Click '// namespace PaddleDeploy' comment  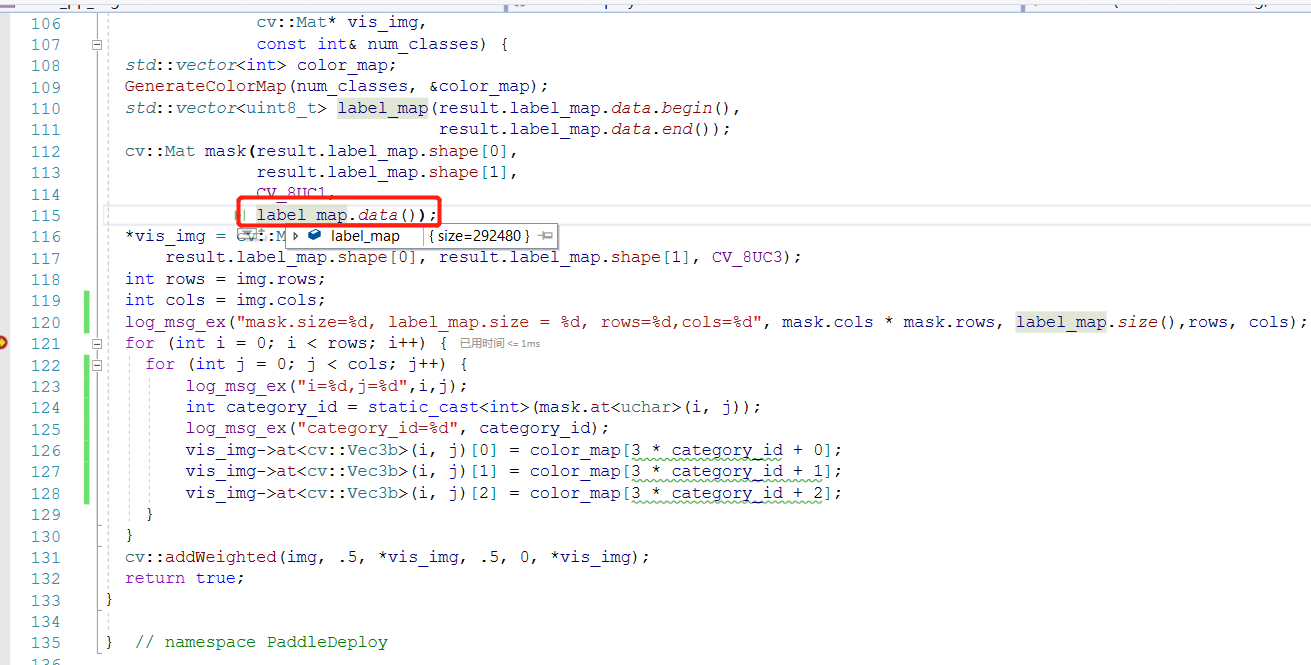tap(261, 642)
